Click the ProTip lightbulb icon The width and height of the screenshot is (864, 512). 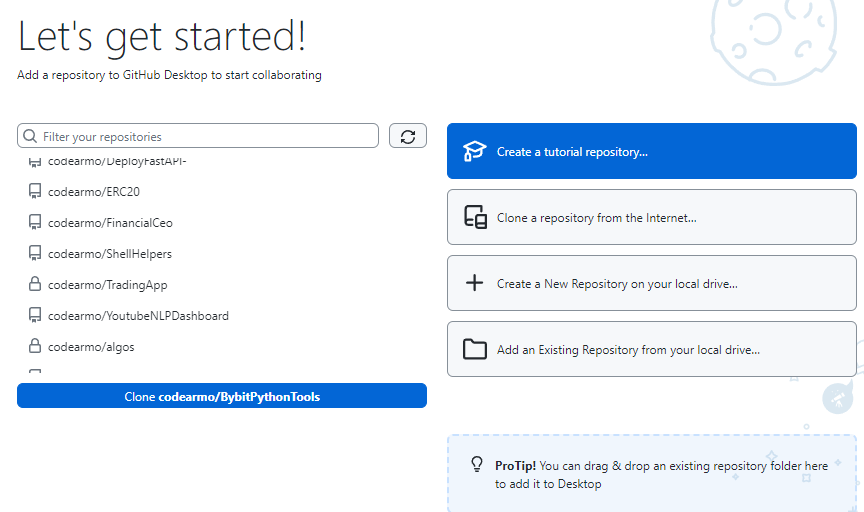tap(477, 465)
